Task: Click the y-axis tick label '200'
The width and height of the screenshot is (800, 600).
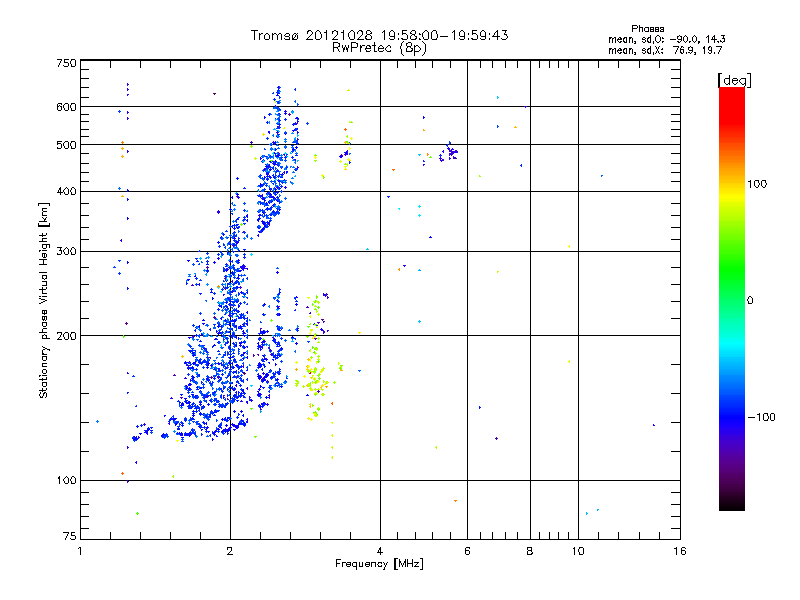Action: click(66, 336)
